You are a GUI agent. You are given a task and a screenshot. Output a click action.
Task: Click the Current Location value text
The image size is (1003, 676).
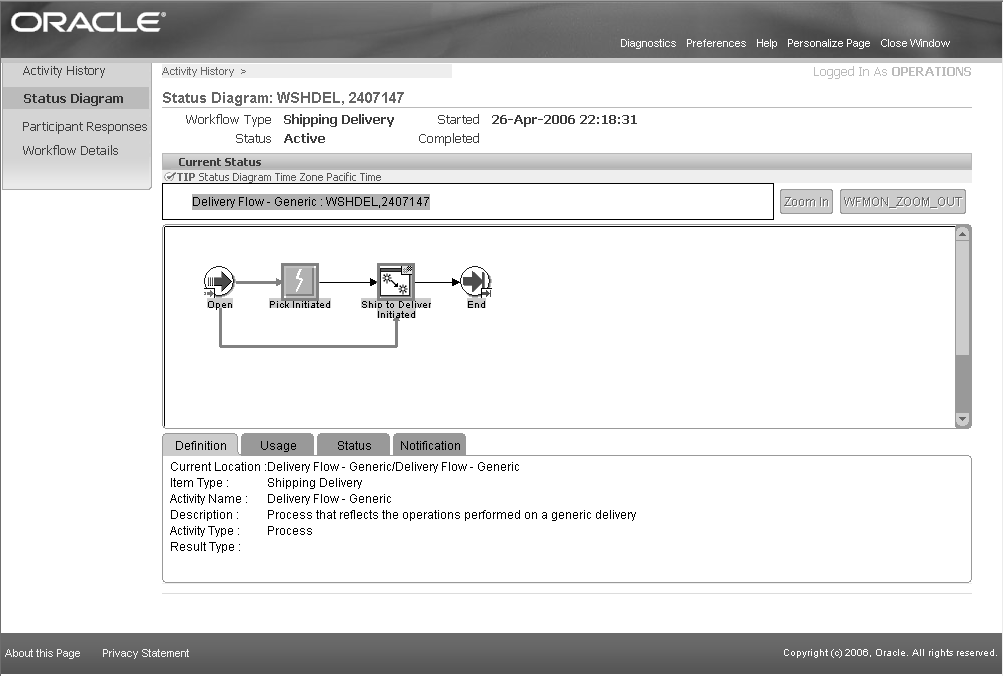[393, 467]
